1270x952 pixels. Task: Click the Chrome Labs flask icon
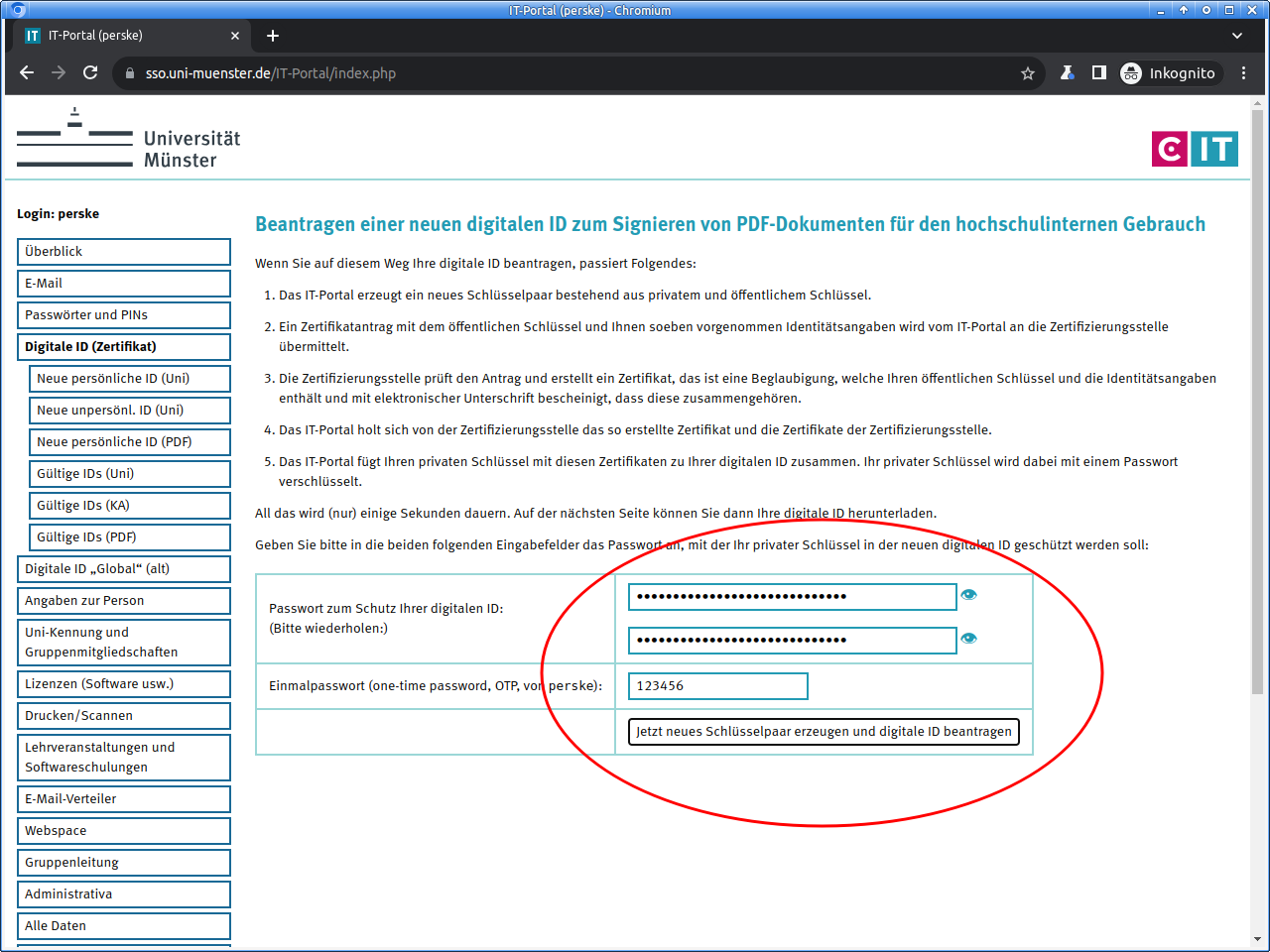click(1068, 73)
